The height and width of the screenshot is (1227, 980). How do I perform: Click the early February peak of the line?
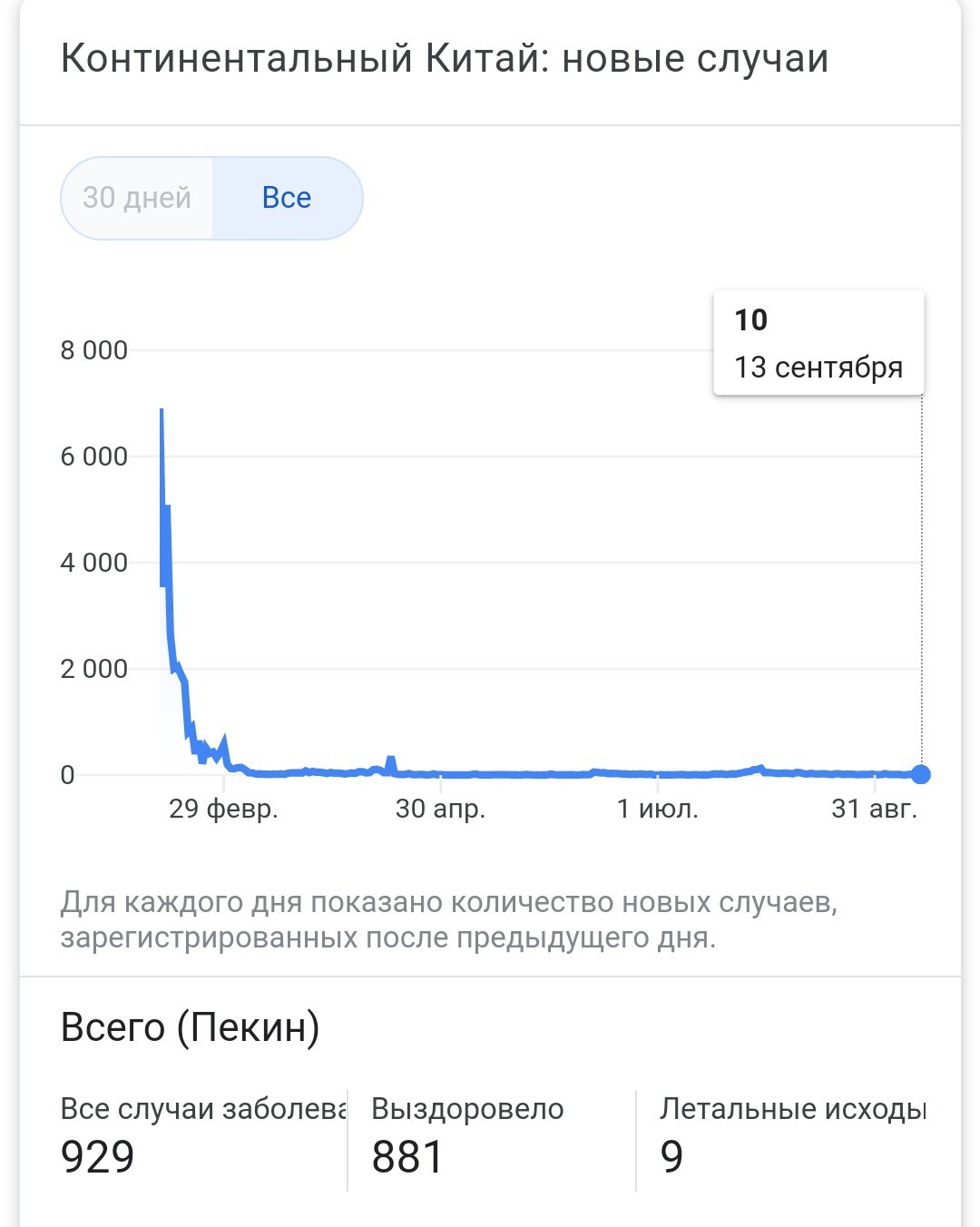[162, 411]
